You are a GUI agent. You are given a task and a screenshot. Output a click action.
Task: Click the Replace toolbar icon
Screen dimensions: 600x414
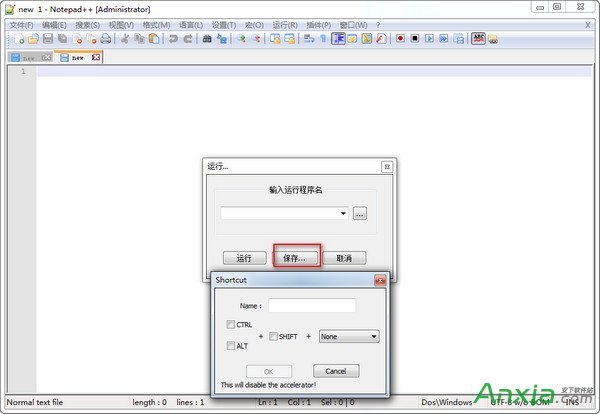(x=222, y=39)
